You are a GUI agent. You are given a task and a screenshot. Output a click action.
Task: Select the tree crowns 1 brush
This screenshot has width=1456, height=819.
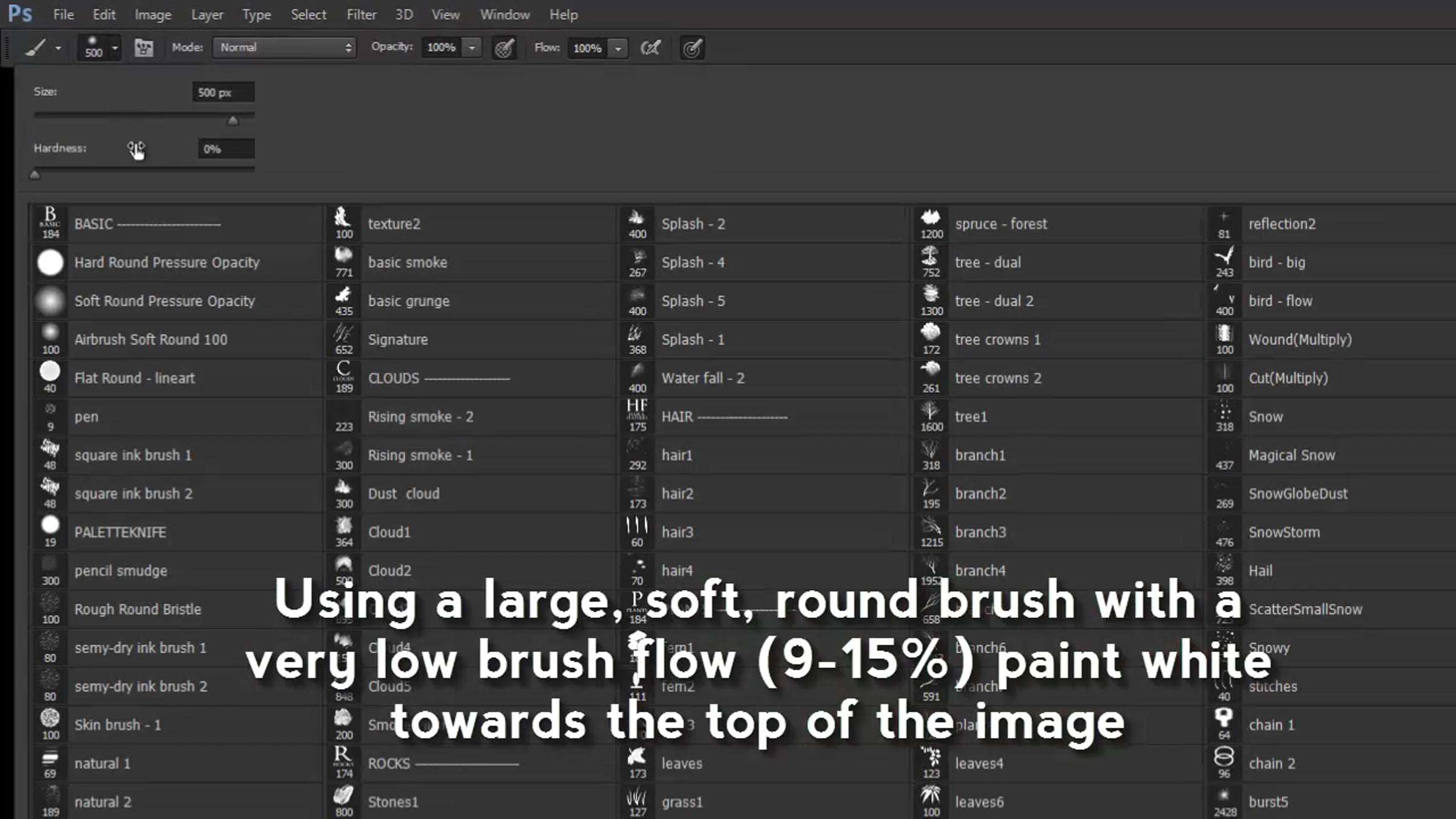(x=997, y=339)
